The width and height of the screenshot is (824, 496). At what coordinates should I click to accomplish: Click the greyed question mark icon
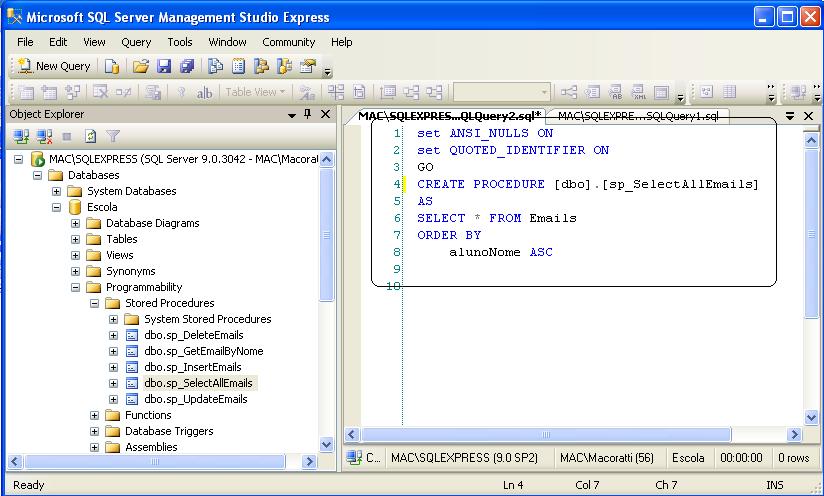181,93
